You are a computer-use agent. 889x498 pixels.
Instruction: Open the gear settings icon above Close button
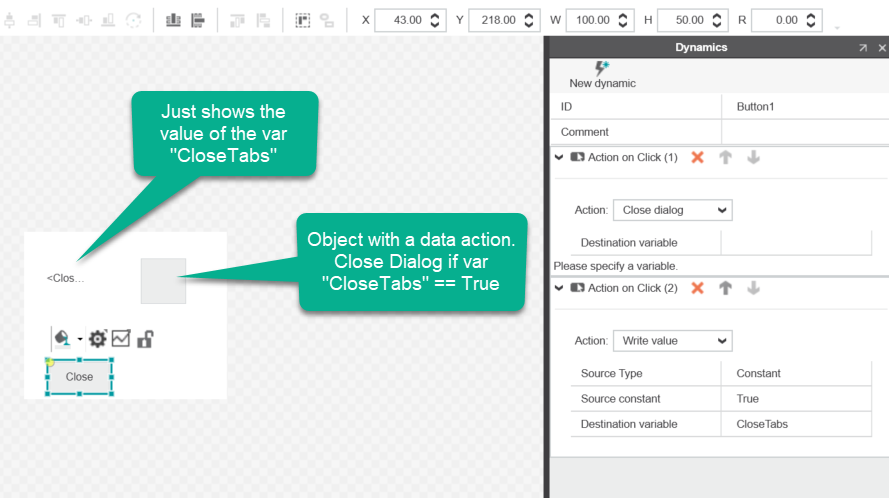point(97,339)
